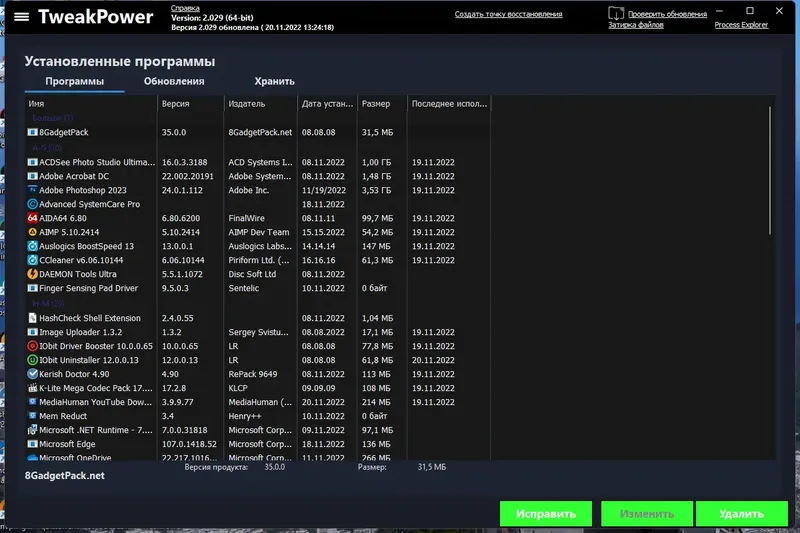Click the 3,53 ГБ size cell
The image size is (800, 533).
tap(377, 190)
